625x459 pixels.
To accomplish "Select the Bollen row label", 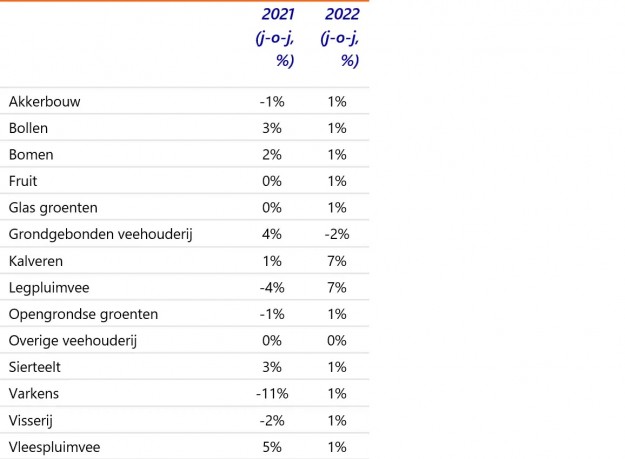I will (28, 128).
